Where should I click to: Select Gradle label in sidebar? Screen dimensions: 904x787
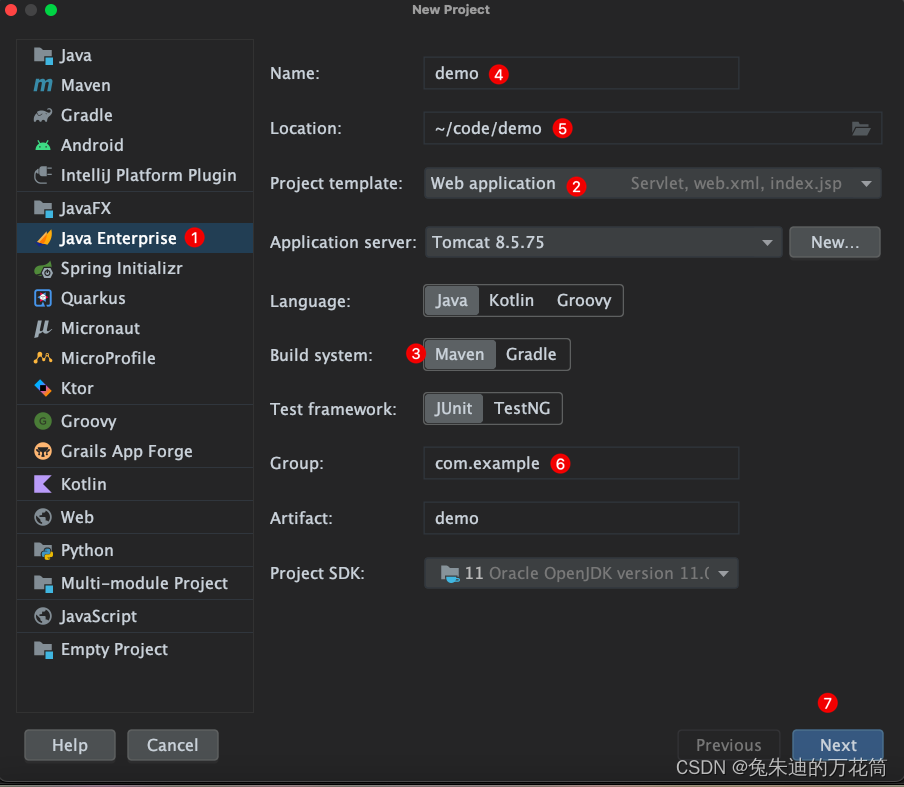click(86, 115)
